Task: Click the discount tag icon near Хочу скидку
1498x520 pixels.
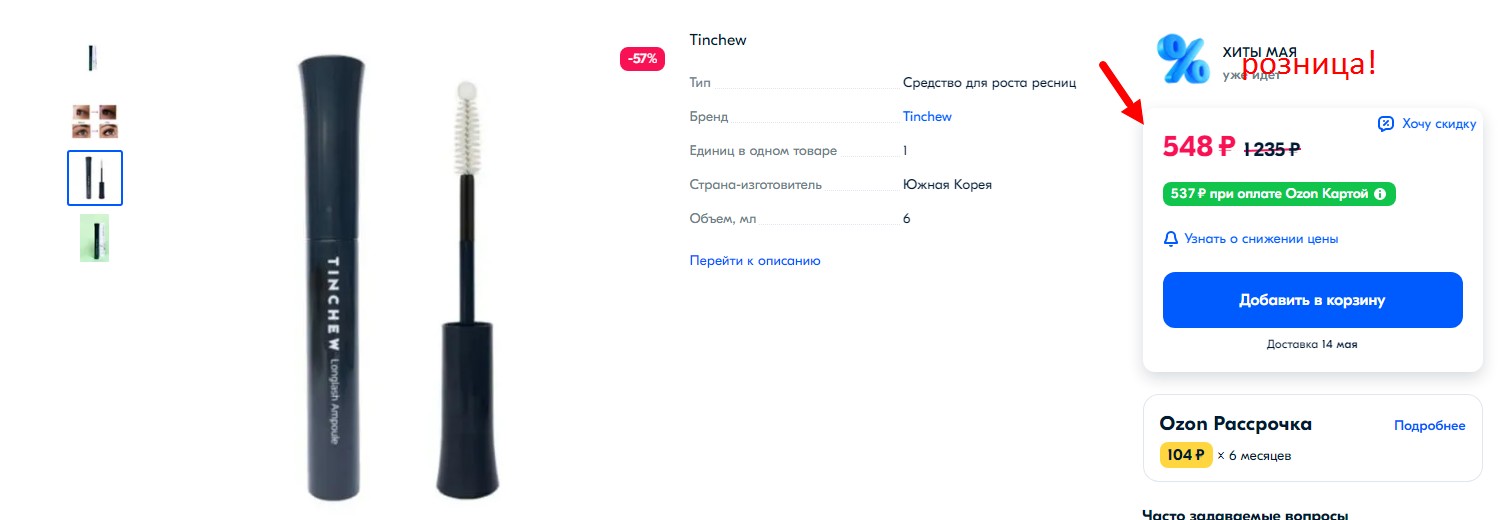Action: pyautogui.click(x=1386, y=124)
